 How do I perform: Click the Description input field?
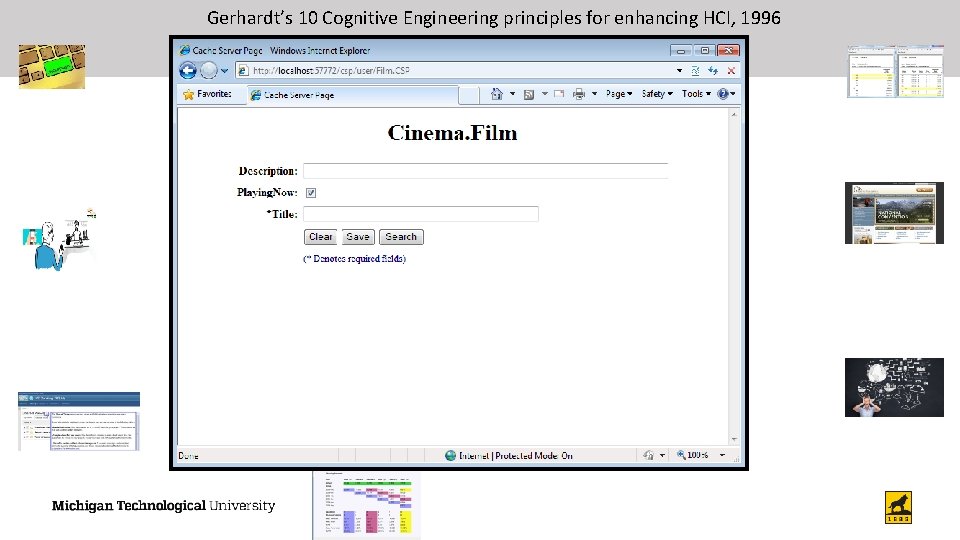click(486, 171)
